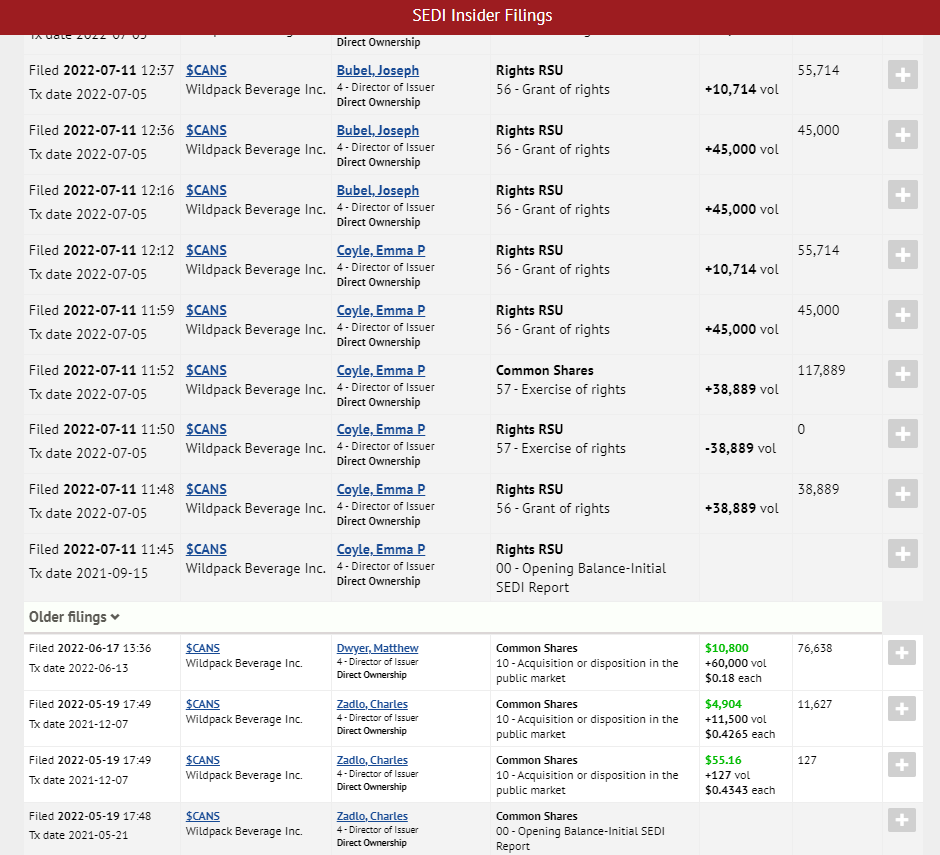Open $CANS ticker in the 12:37 filing row
The height and width of the screenshot is (855, 940).
click(206, 70)
